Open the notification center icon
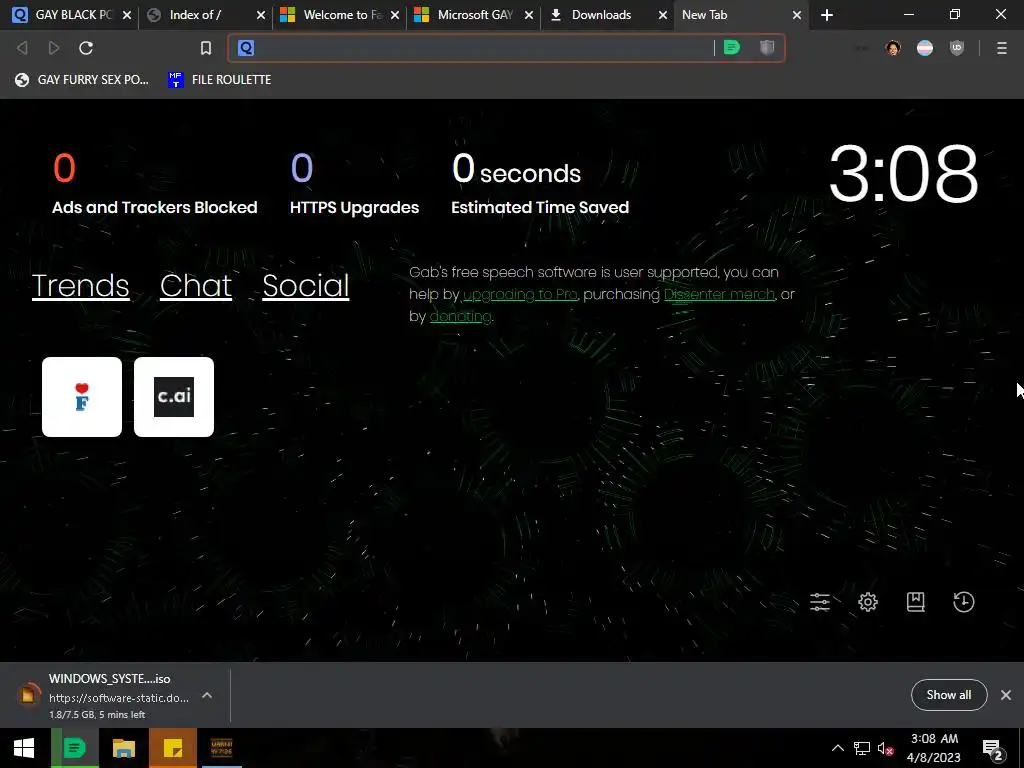Image resolution: width=1024 pixels, height=768 pixels. [993, 748]
